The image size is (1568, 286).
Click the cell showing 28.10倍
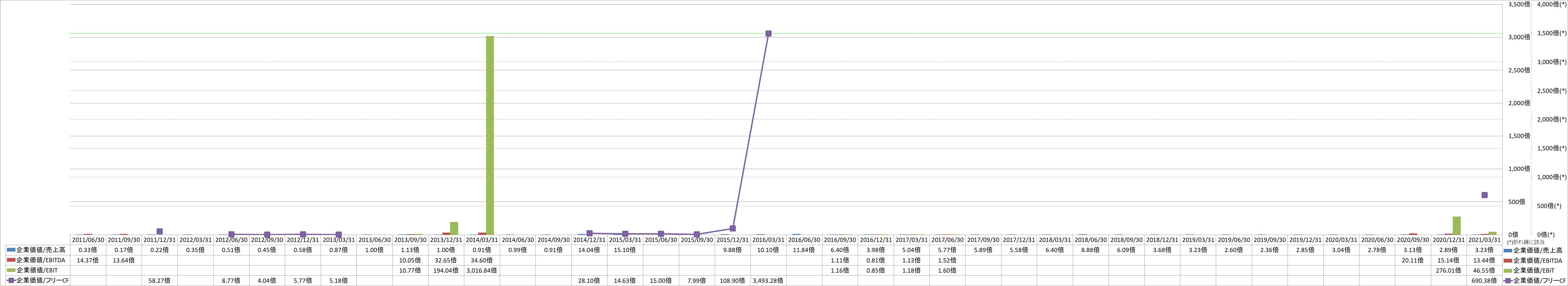589,280
